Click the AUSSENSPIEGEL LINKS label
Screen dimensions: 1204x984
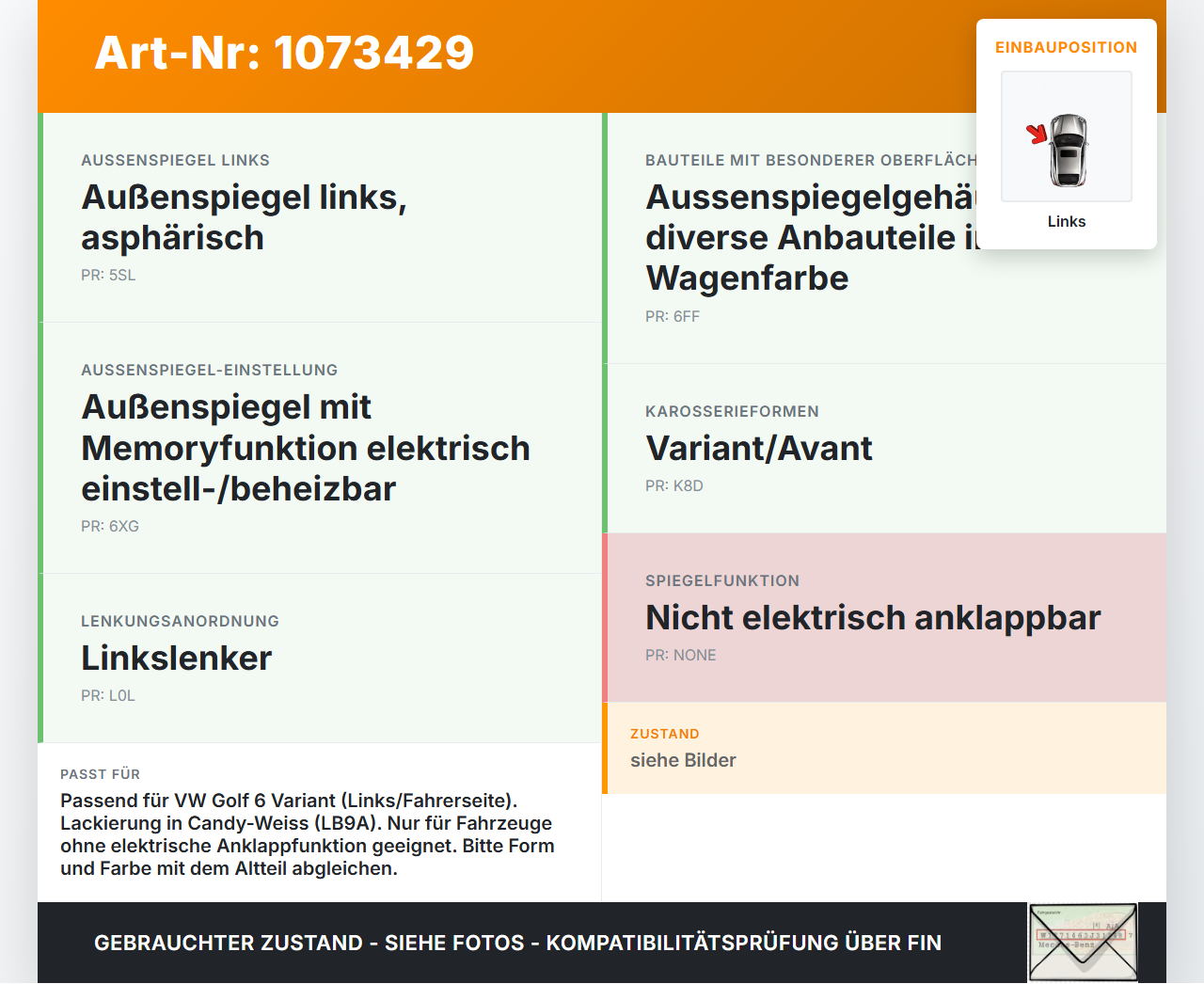coord(175,160)
